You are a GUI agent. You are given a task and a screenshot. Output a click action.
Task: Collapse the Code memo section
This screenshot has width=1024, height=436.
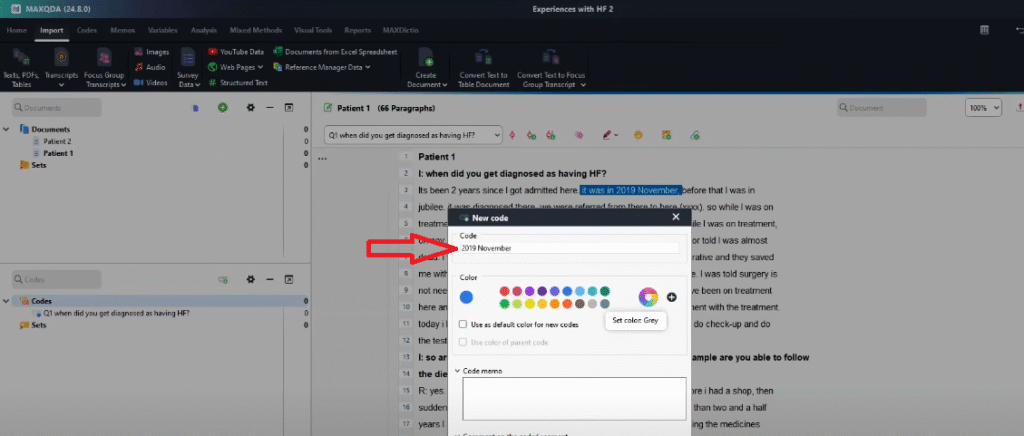click(457, 371)
